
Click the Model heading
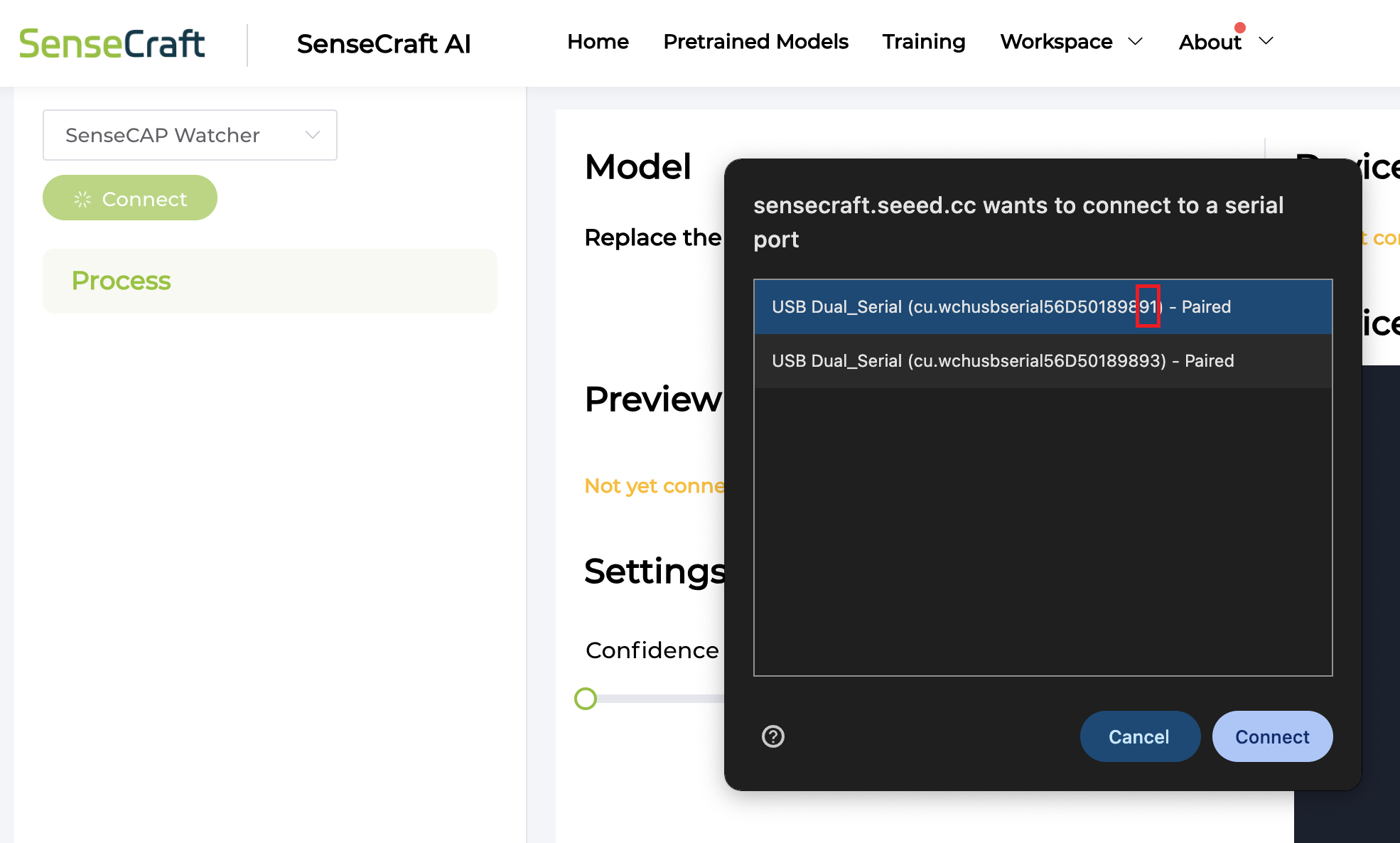tap(637, 167)
